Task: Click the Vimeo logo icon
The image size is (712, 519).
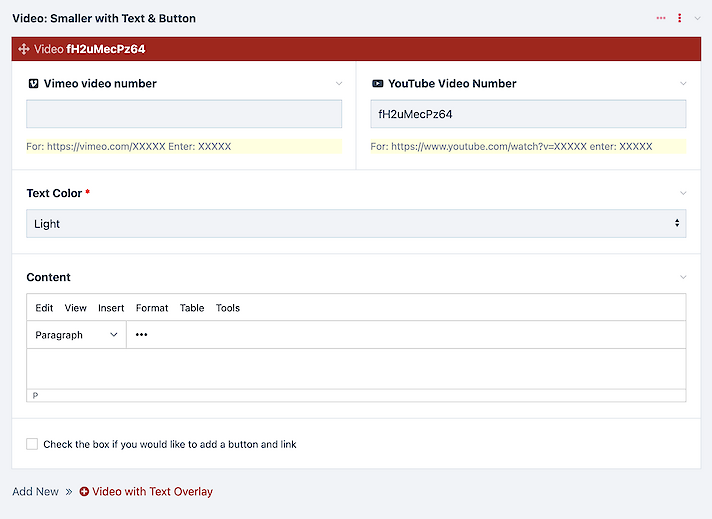Action: tap(33, 84)
